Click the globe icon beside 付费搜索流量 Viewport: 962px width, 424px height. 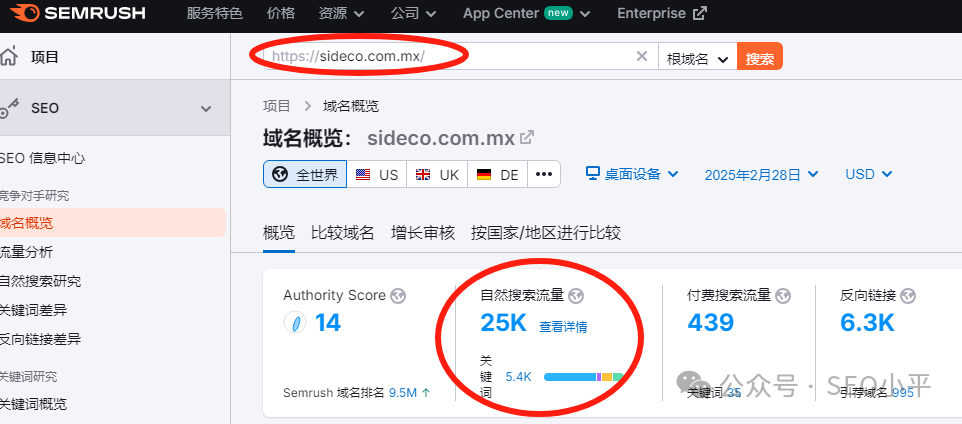click(783, 296)
